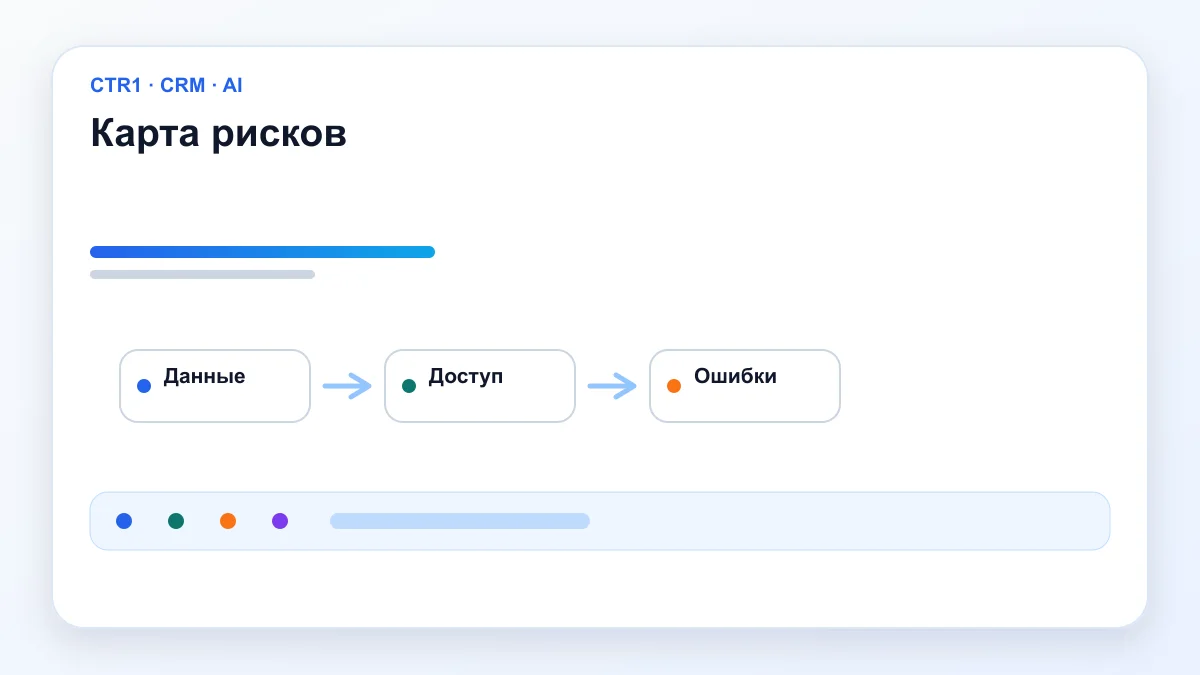Select the blue dot in bottom legend bar

[x=124, y=521]
